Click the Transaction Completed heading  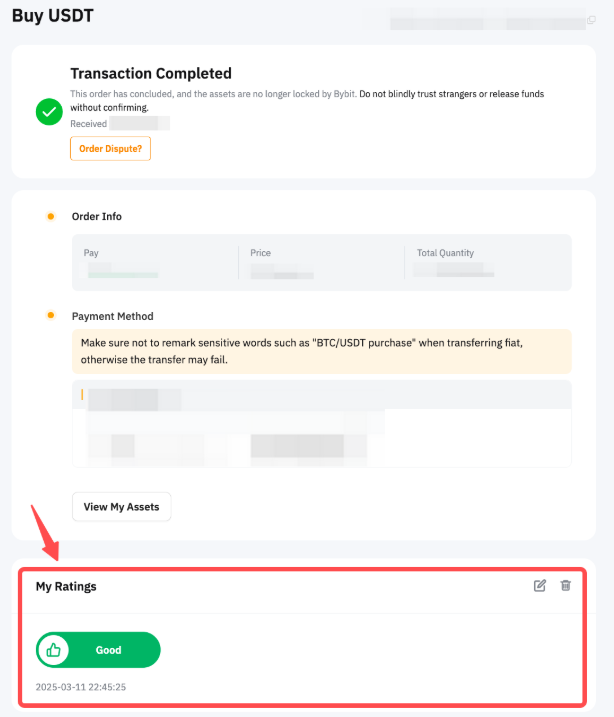151,73
